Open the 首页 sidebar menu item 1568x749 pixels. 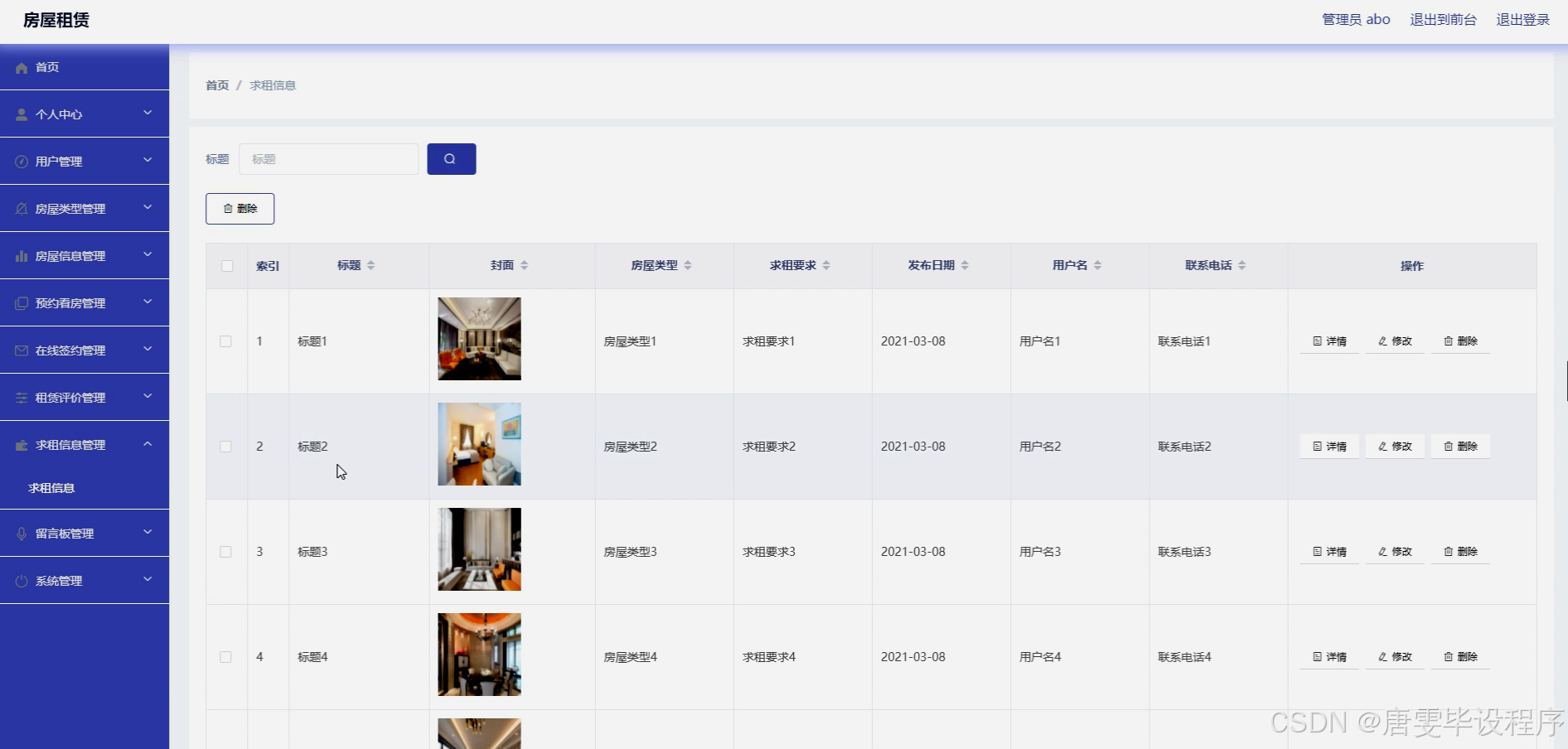click(x=85, y=67)
